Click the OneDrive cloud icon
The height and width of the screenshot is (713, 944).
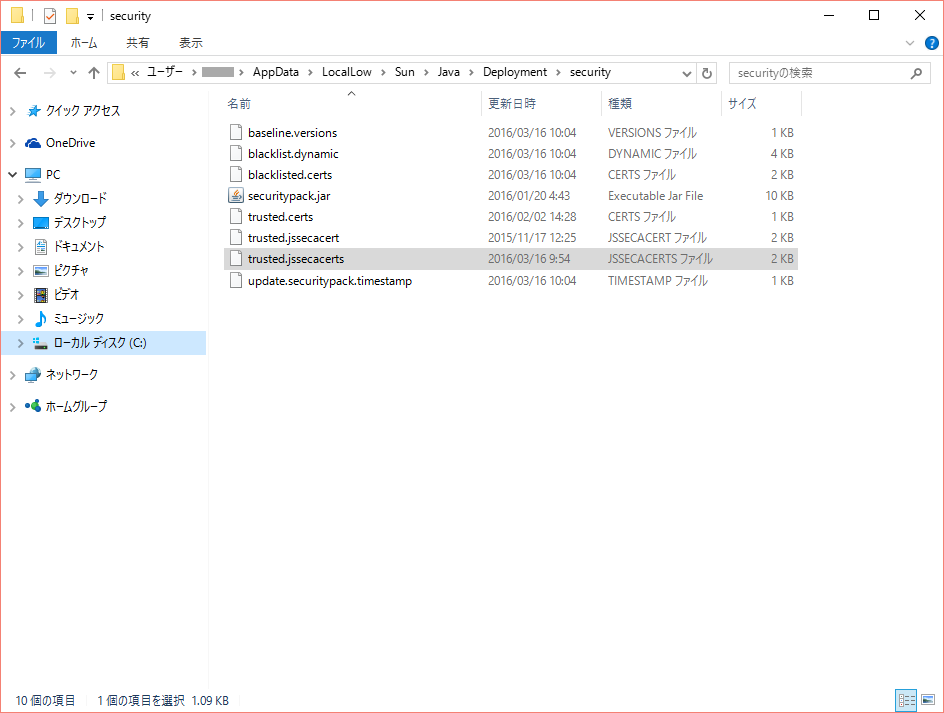pyautogui.click(x=33, y=143)
